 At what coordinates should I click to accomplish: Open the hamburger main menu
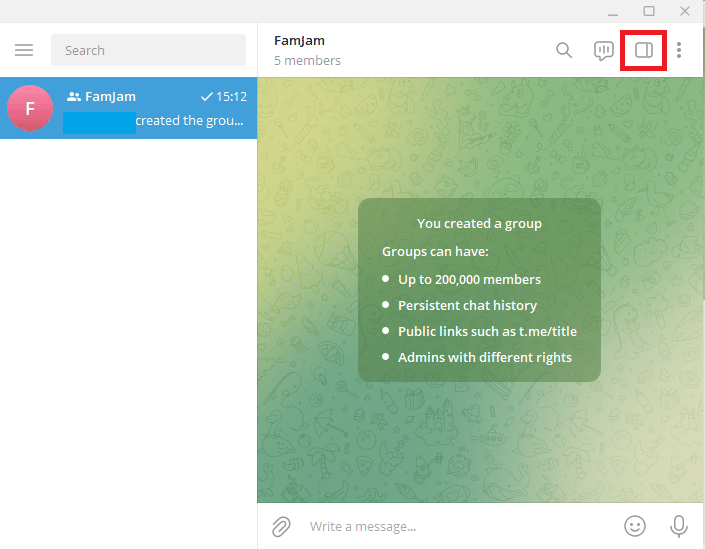(24, 50)
